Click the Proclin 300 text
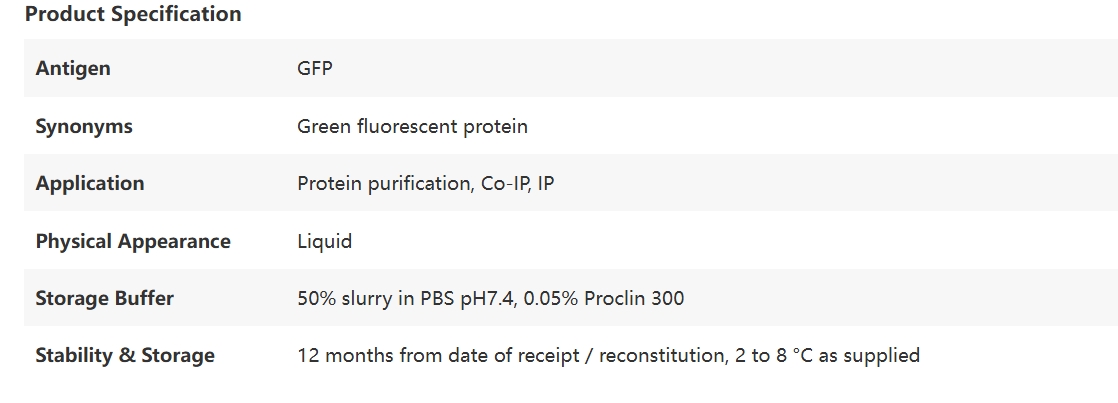The width and height of the screenshot is (1118, 403). [634, 299]
